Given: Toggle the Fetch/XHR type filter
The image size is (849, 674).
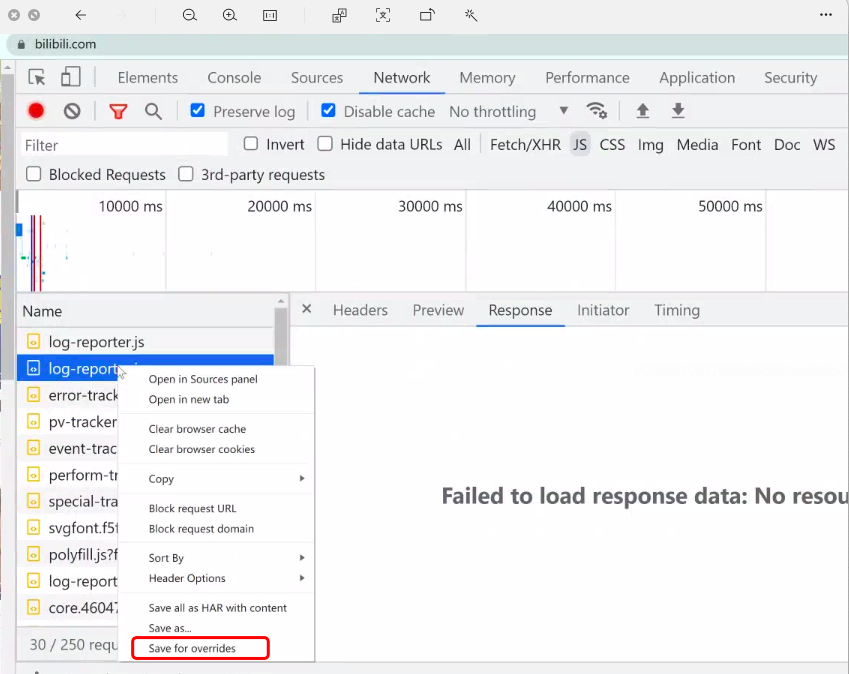Looking at the screenshot, I should tap(525, 145).
